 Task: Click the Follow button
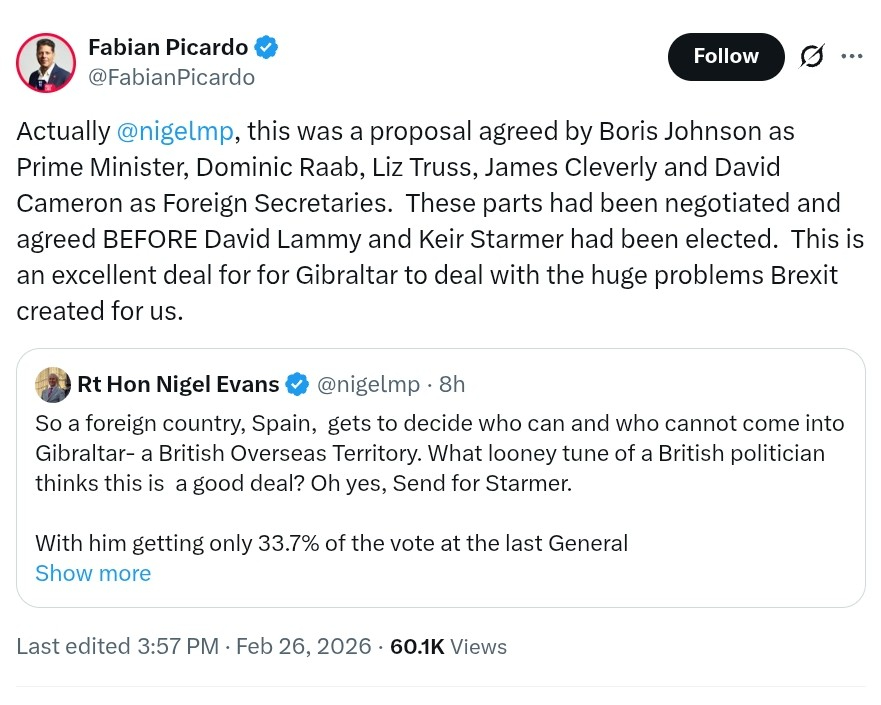[x=726, y=57]
